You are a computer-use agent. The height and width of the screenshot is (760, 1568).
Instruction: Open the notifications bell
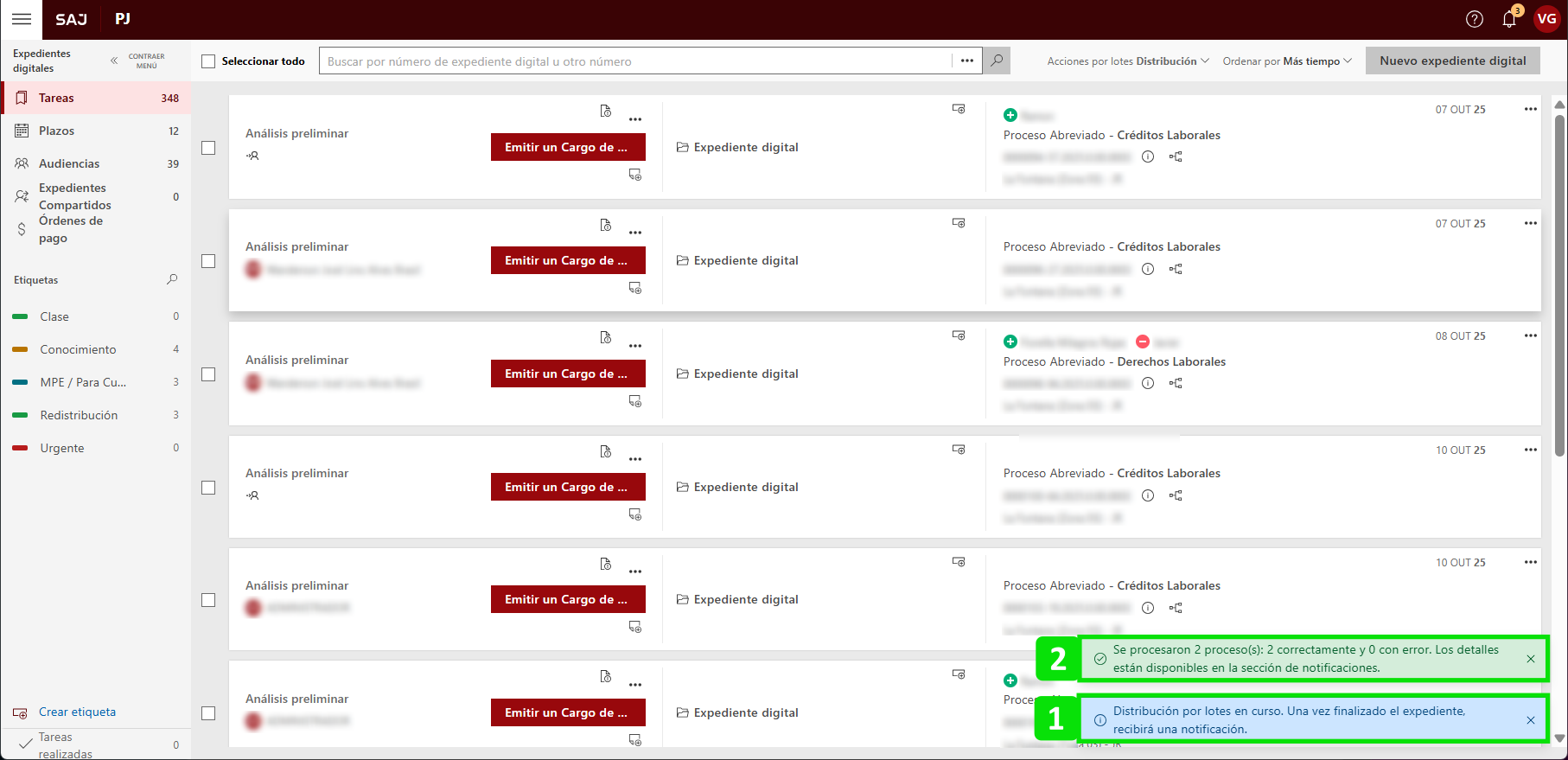point(1509,19)
